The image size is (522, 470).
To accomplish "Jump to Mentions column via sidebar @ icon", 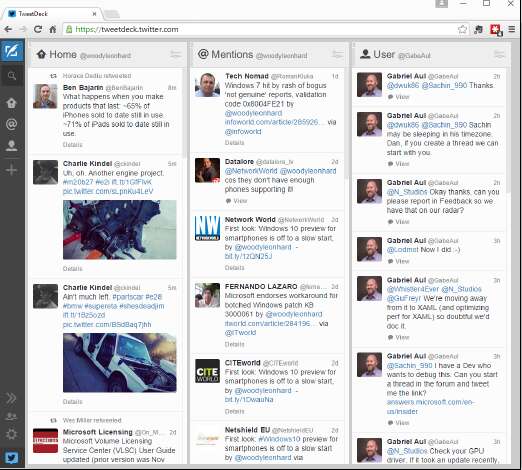I will 11,124.
